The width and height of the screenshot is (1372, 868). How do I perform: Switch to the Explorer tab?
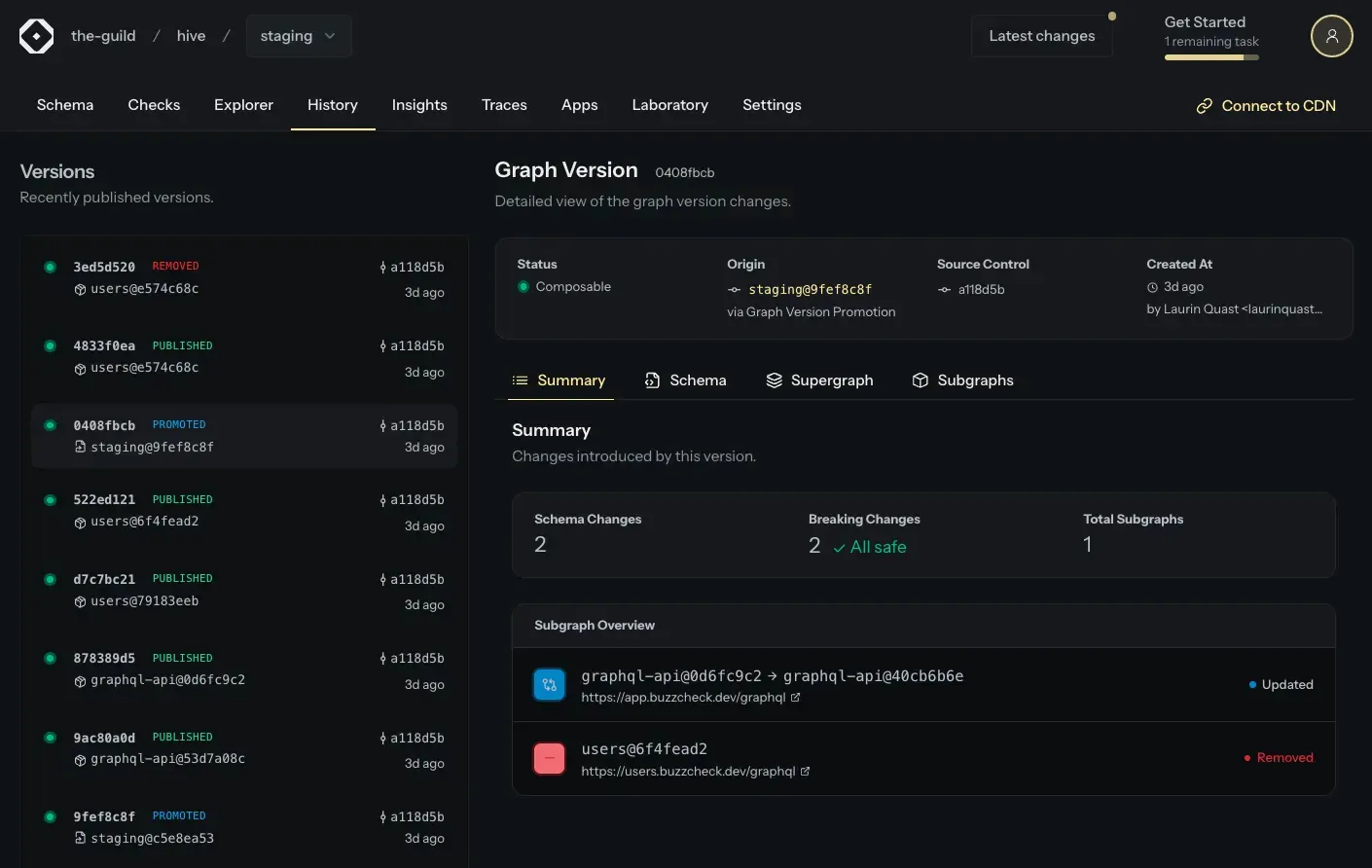(243, 105)
